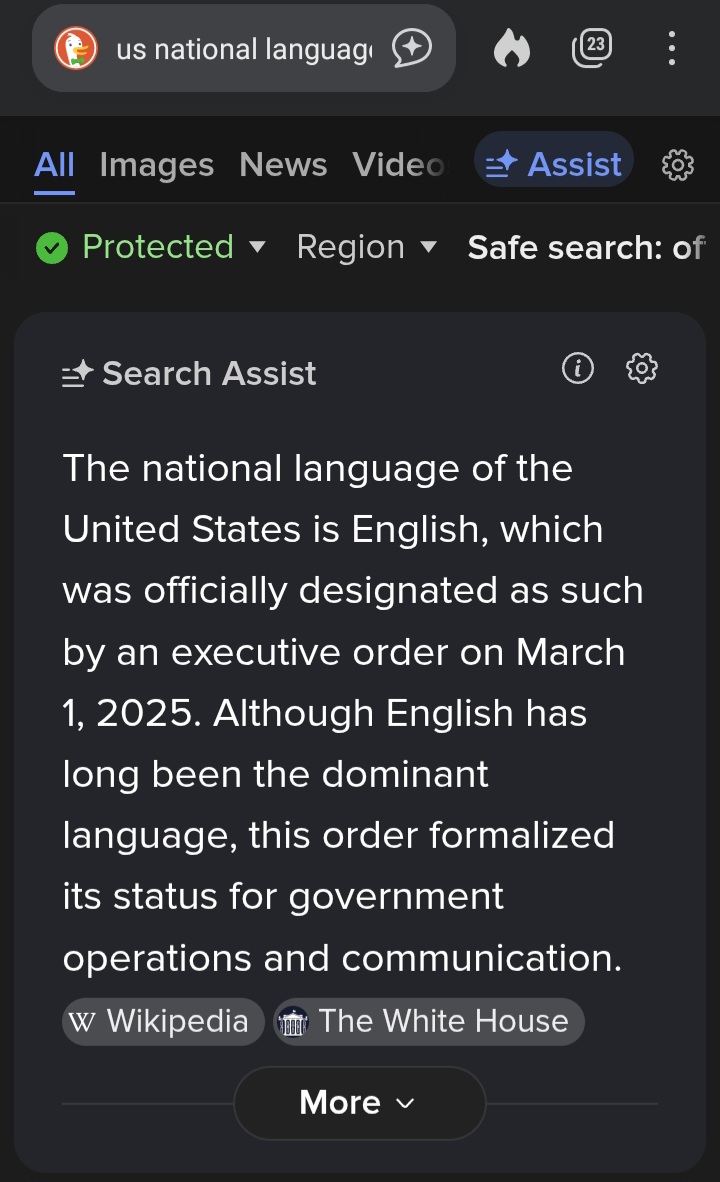
Task: Tap the Search Assist info icon
Action: 578,369
